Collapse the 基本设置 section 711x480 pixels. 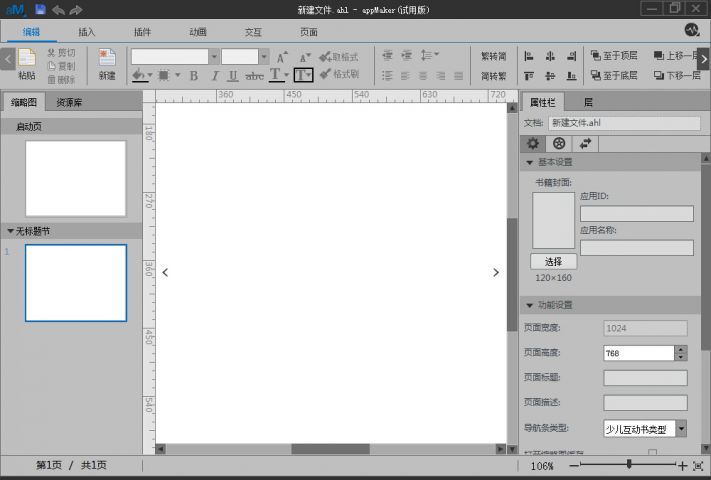pyautogui.click(x=529, y=162)
